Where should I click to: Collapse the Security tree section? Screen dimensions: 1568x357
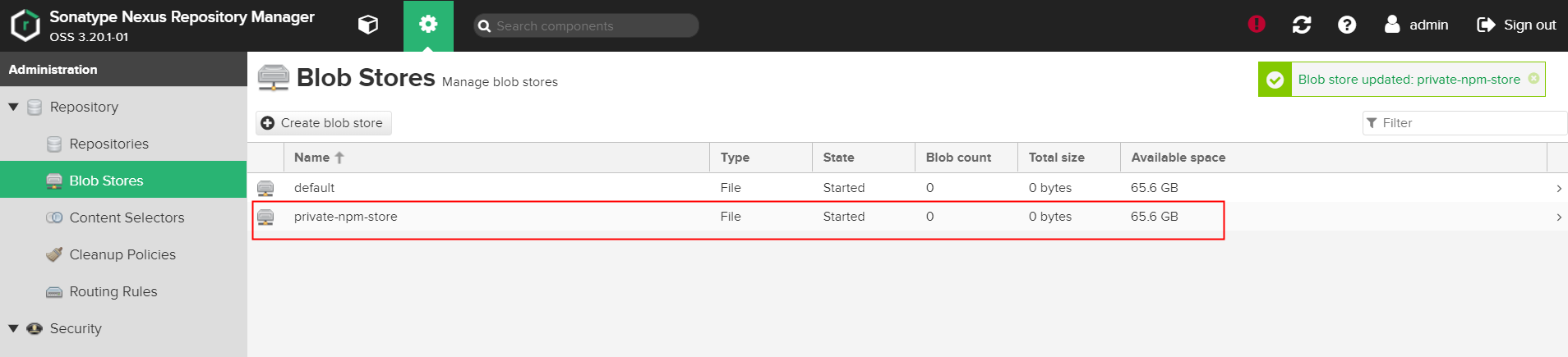pyautogui.click(x=13, y=328)
